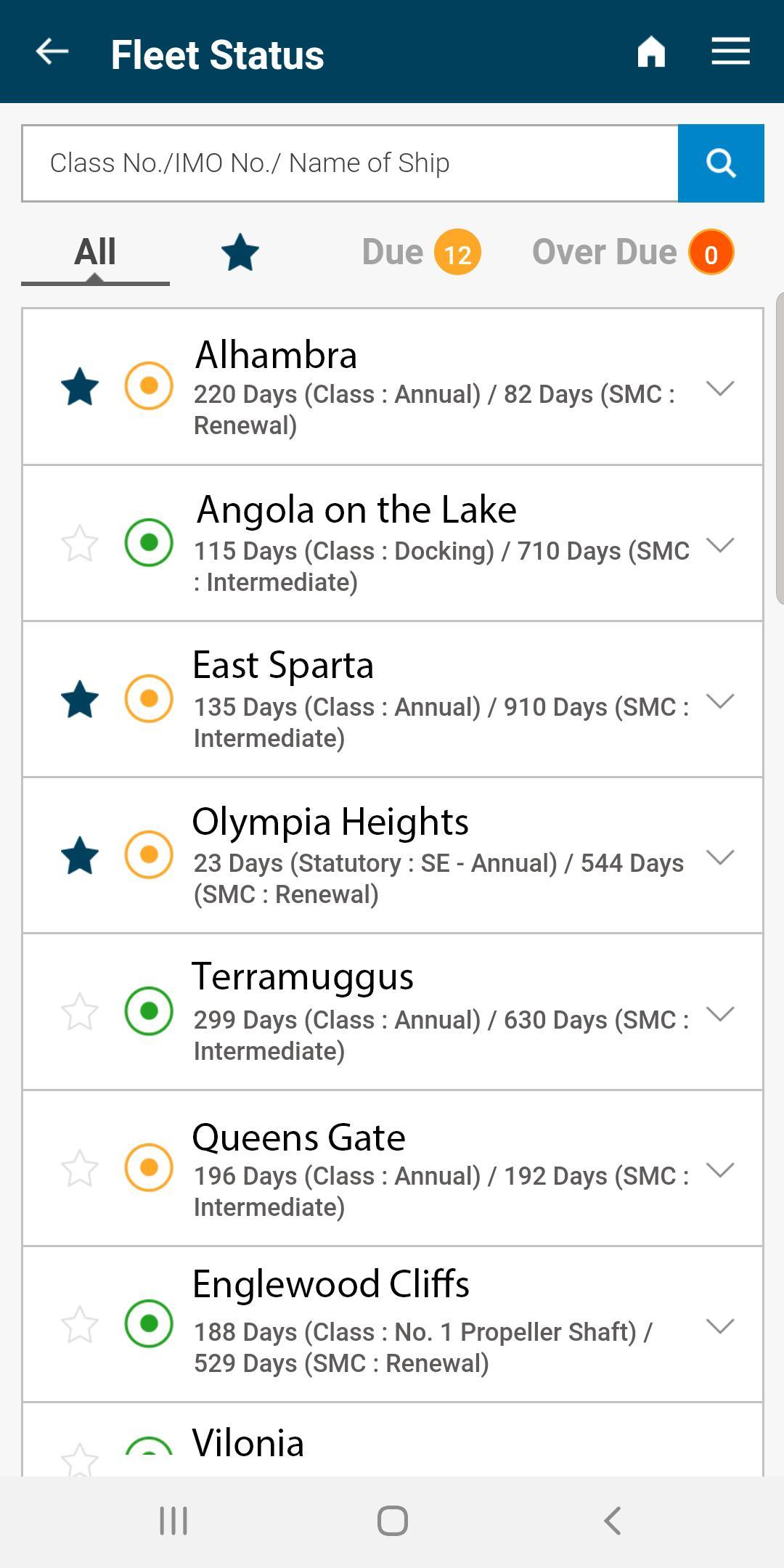Tap Alhambra's orange status indicator

click(x=149, y=385)
